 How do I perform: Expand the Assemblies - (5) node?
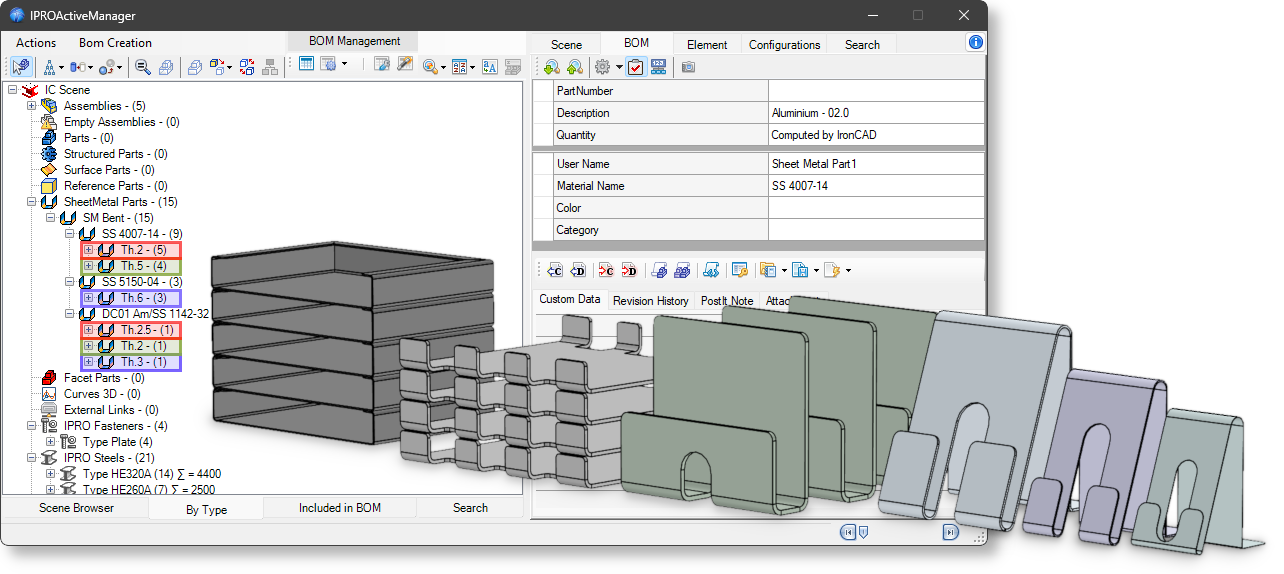31,106
